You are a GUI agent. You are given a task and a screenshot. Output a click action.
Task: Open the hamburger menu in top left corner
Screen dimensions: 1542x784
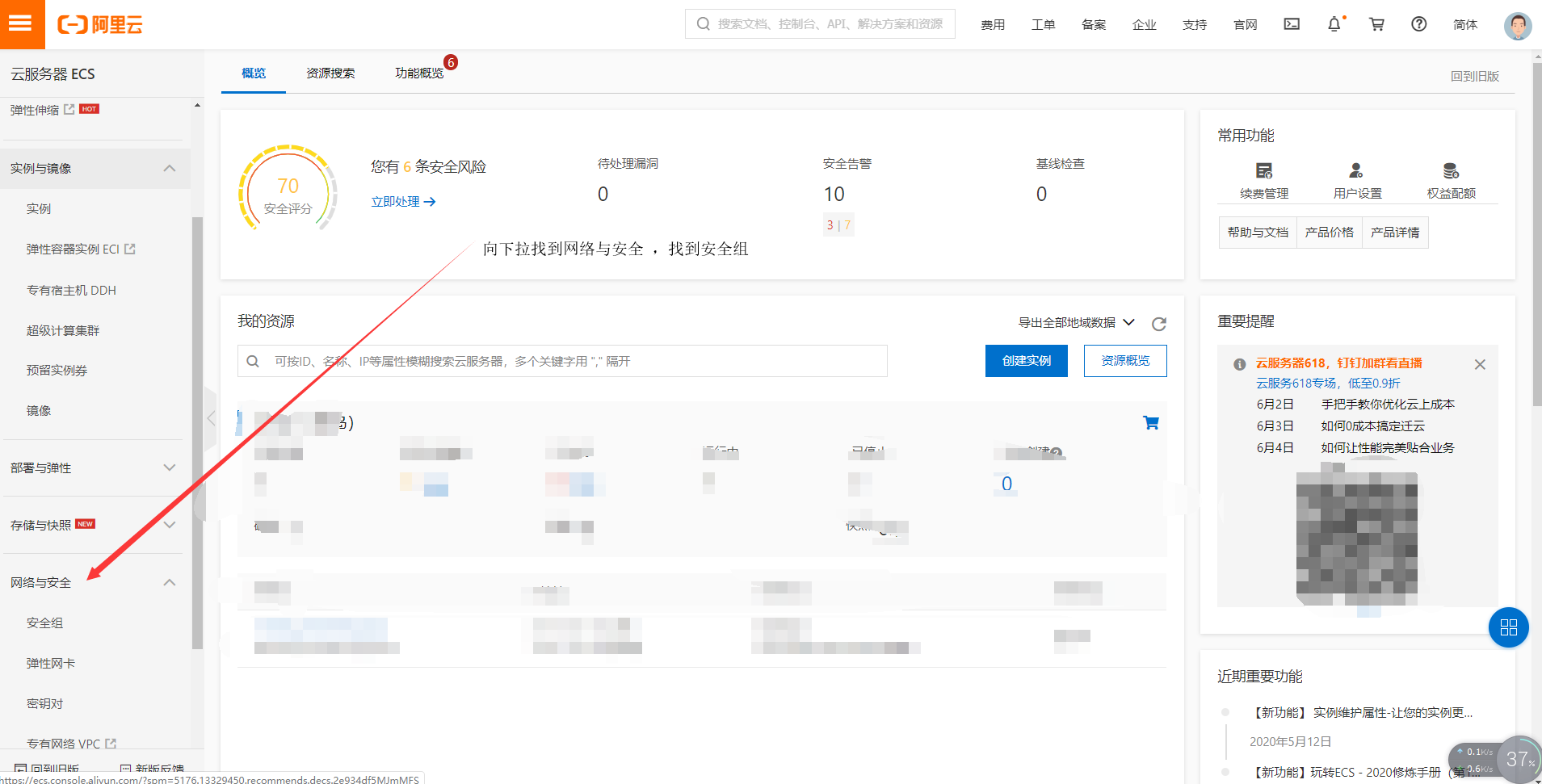[x=22, y=24]
